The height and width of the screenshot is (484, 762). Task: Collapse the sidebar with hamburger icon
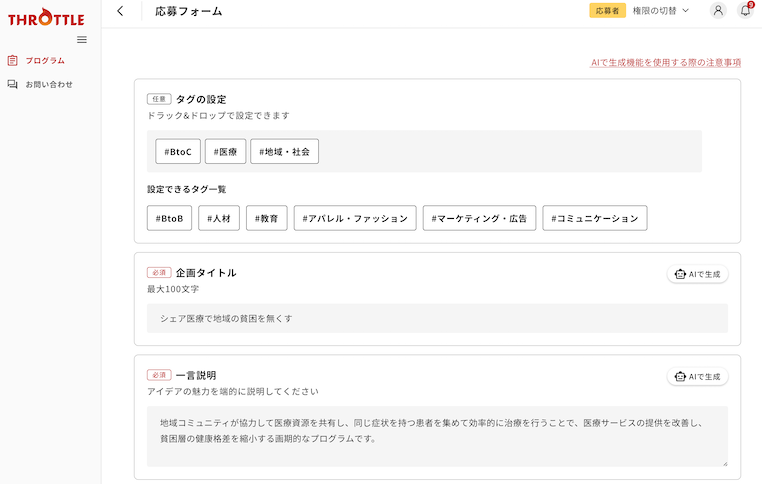click(x=82, y=40)
